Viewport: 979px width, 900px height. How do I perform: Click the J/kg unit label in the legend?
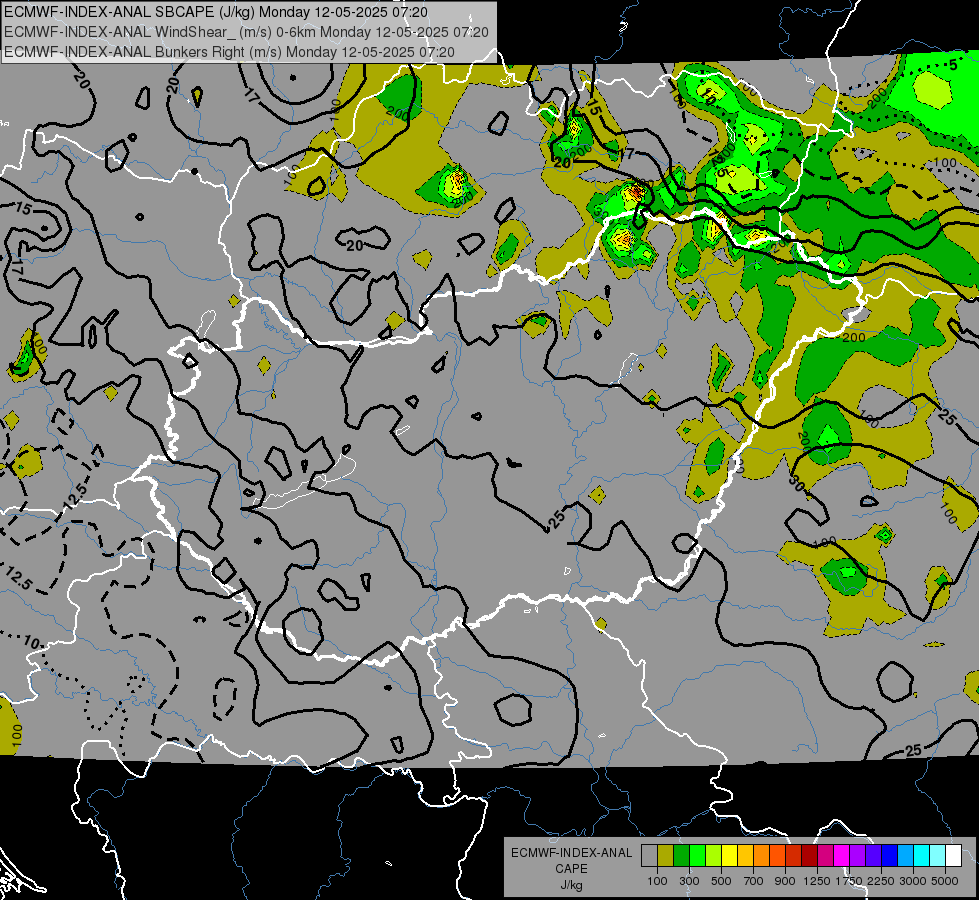tap(571, 885)
